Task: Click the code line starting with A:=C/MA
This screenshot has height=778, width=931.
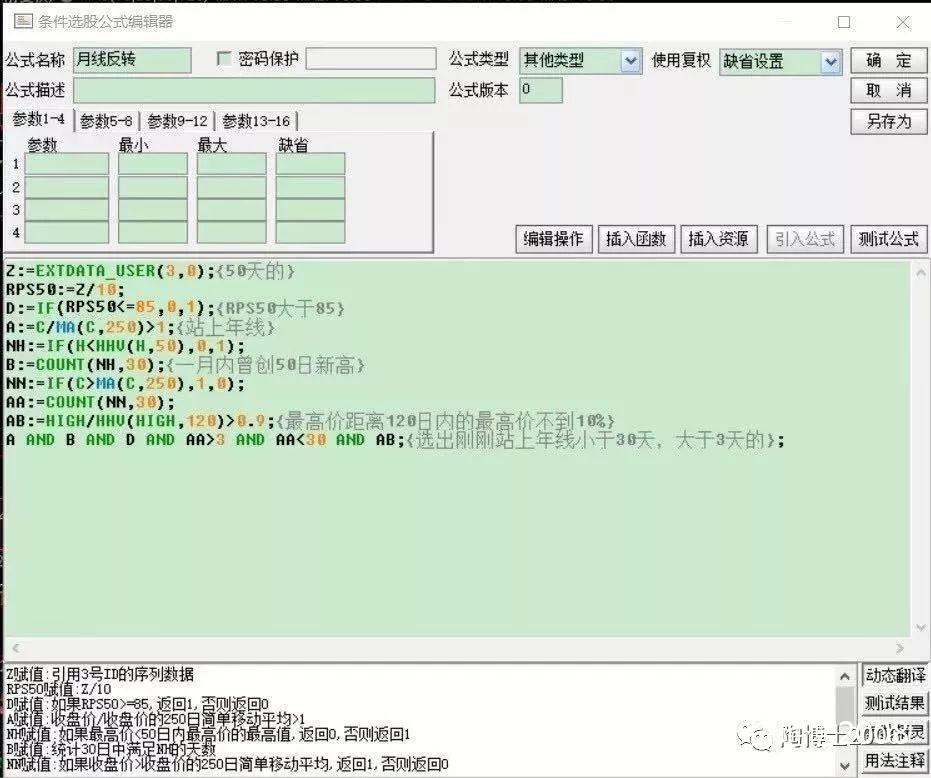Action: [140, 327]
